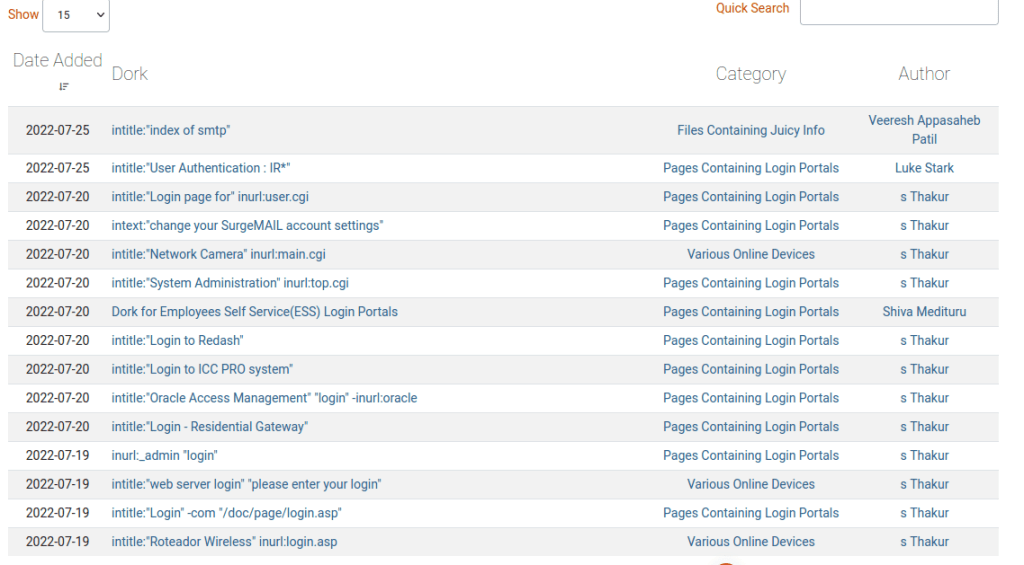Click the Category column header
1024x565 pixels.
[750, 74]
